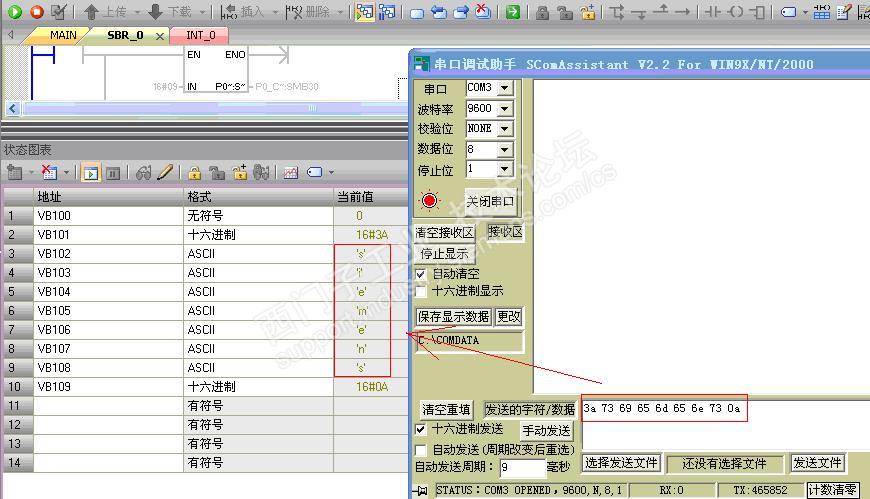Image resolution: width=870 pixels, height=499 pixels.
Task: Toggle the program status monitoring icon
Action: click(x=365, y=11)
